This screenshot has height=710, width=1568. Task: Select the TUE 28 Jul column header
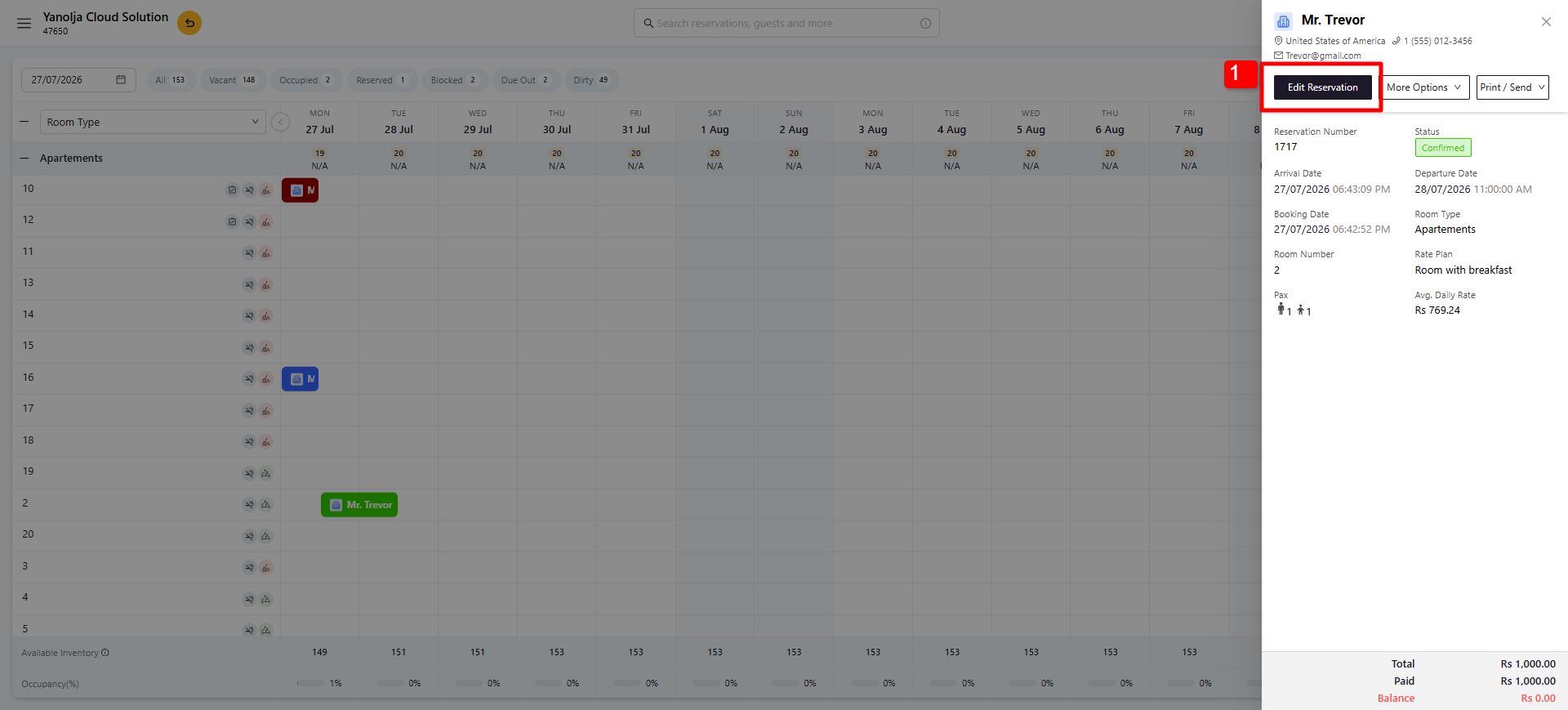[399, 122]
